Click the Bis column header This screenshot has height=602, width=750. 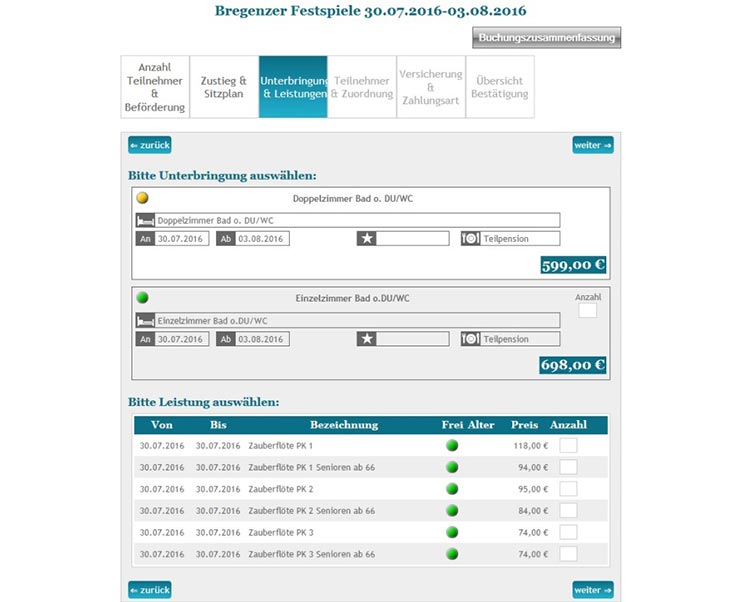point(218,425)
